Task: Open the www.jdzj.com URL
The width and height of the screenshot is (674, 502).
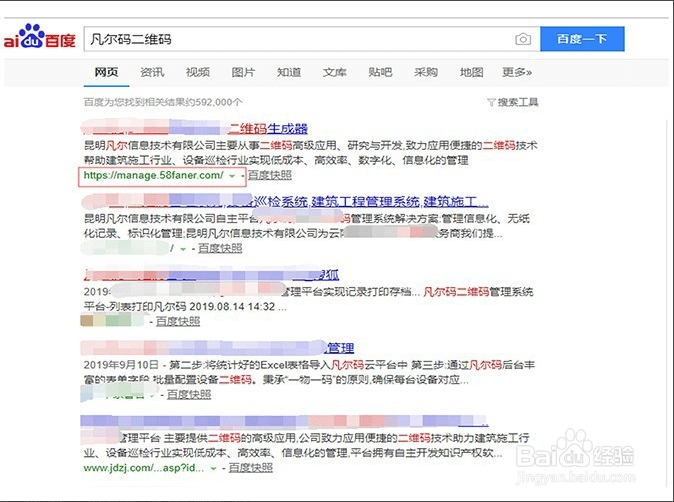Action: pos(144,468)
